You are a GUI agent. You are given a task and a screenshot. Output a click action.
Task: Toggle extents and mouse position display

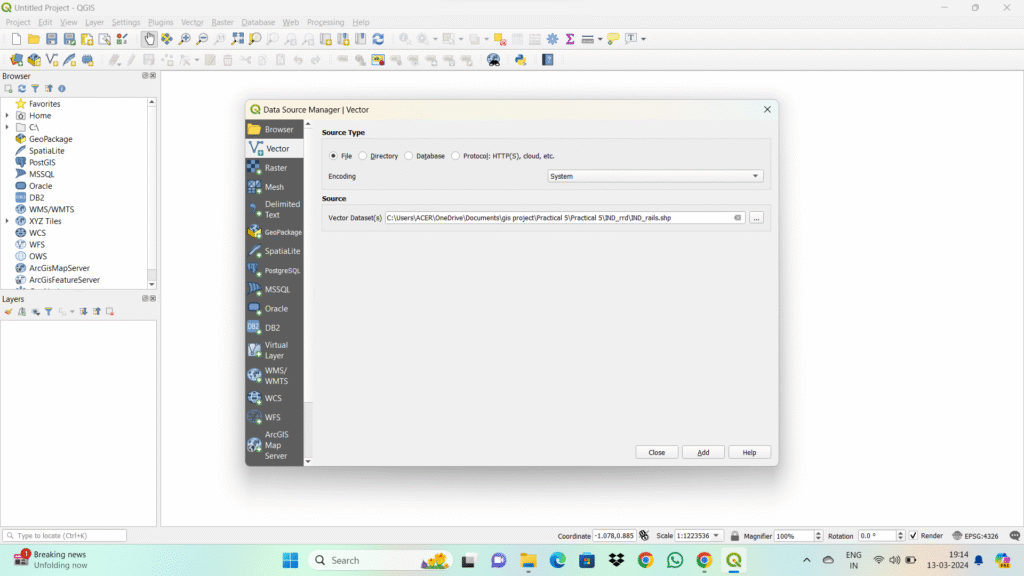pos(645,536)
